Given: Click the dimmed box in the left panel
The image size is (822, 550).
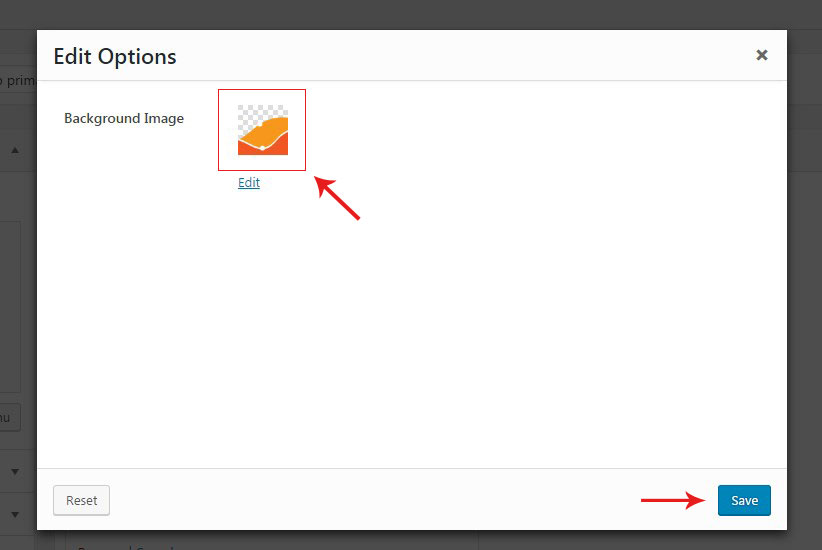Looking at the screenshot, I should pos(12,300).
